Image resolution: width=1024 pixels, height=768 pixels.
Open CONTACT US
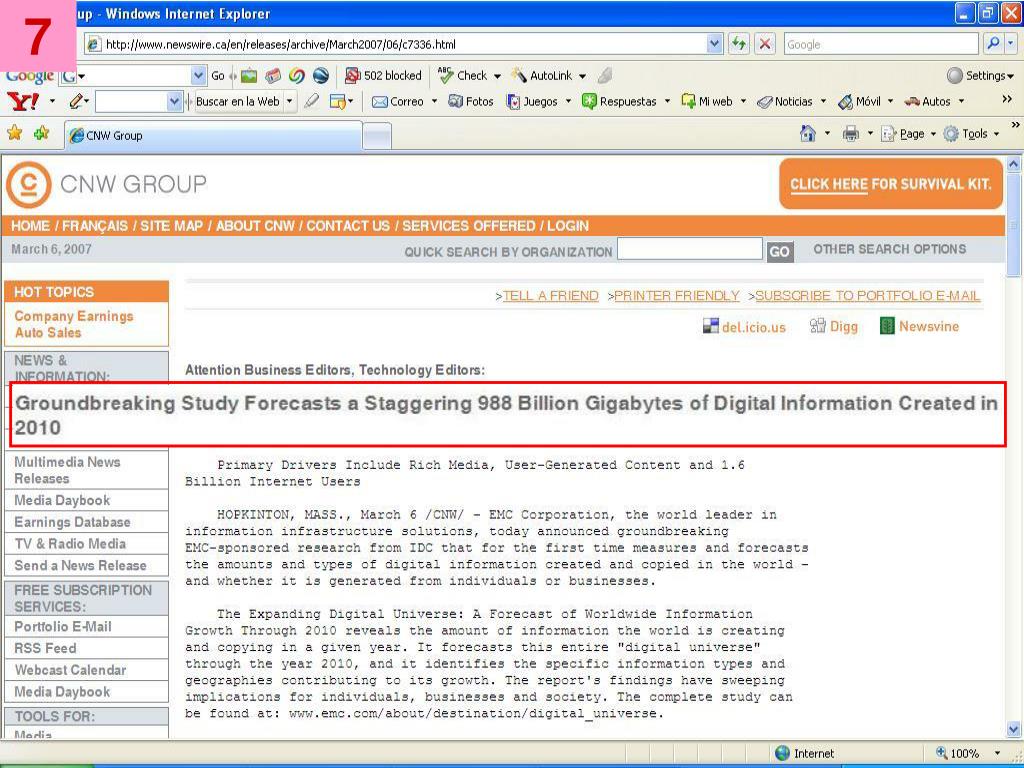point(348,226)
